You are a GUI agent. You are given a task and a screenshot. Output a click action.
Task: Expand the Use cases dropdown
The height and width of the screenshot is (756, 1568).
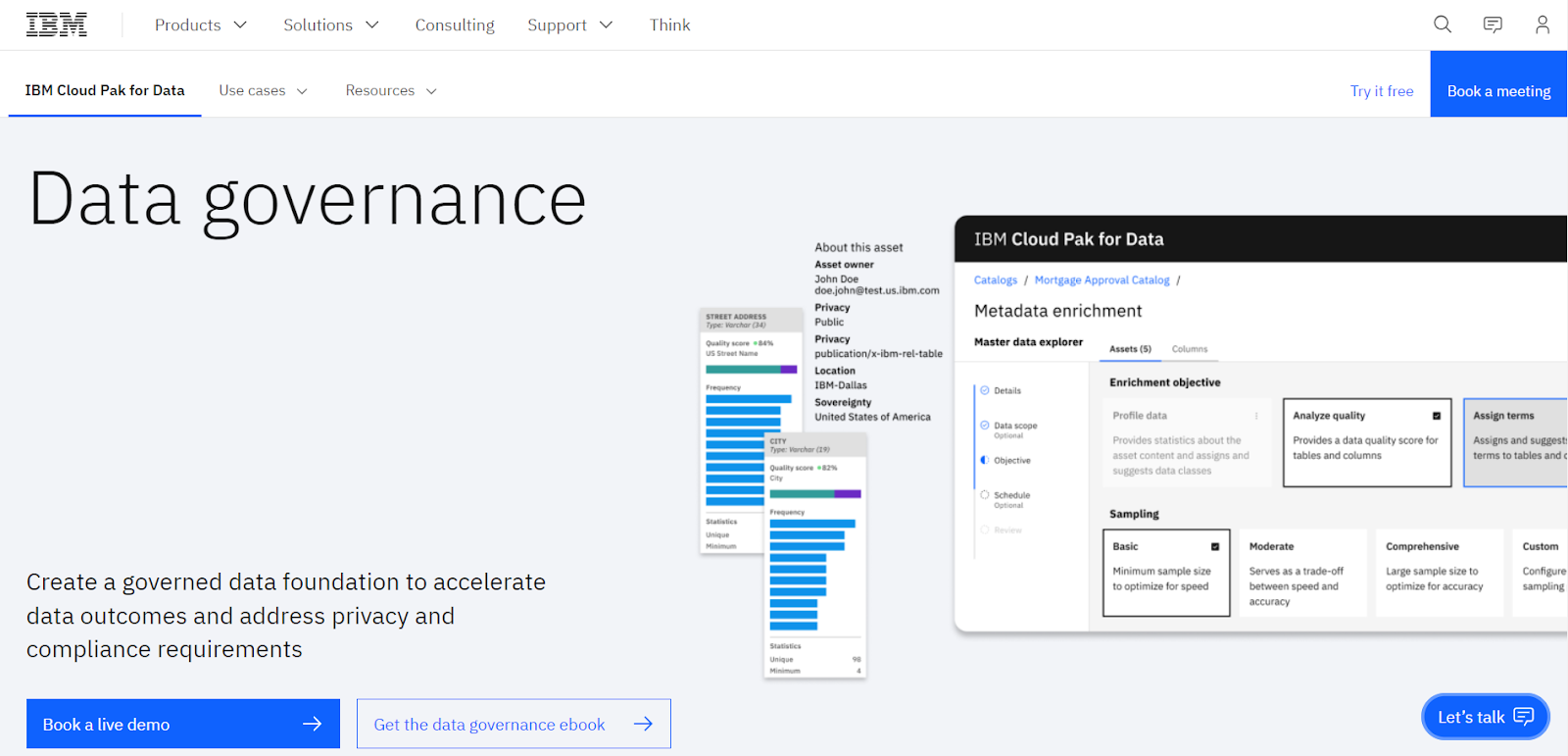pyautogui.click(x=263, y=90)
